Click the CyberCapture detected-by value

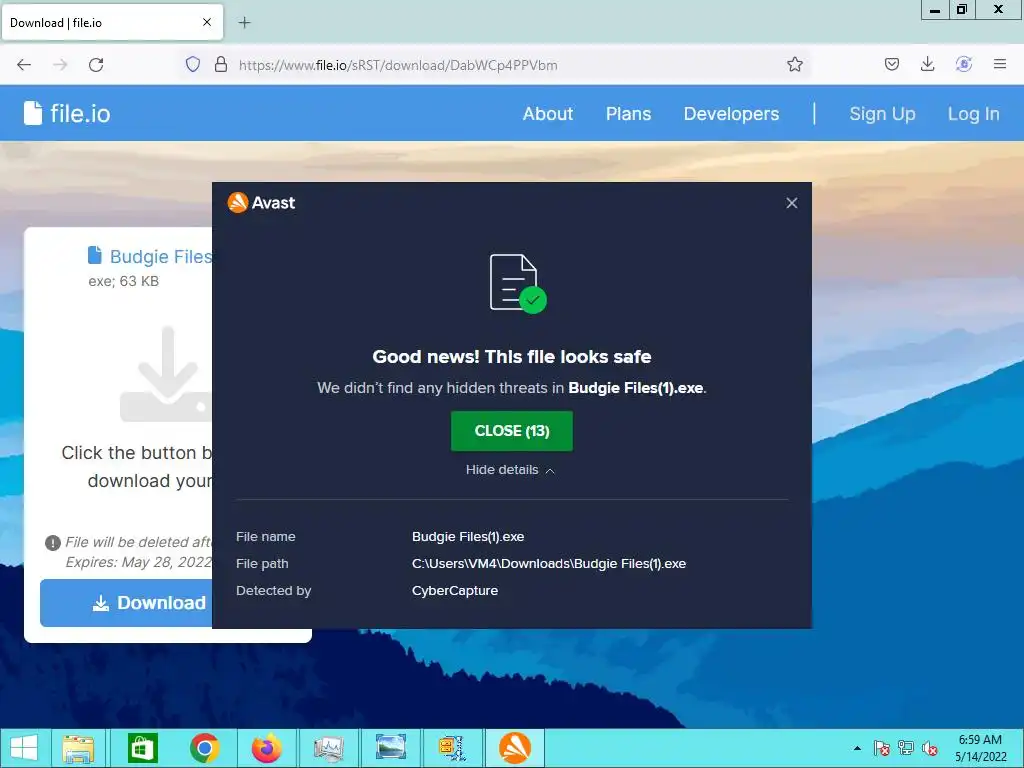455,590
